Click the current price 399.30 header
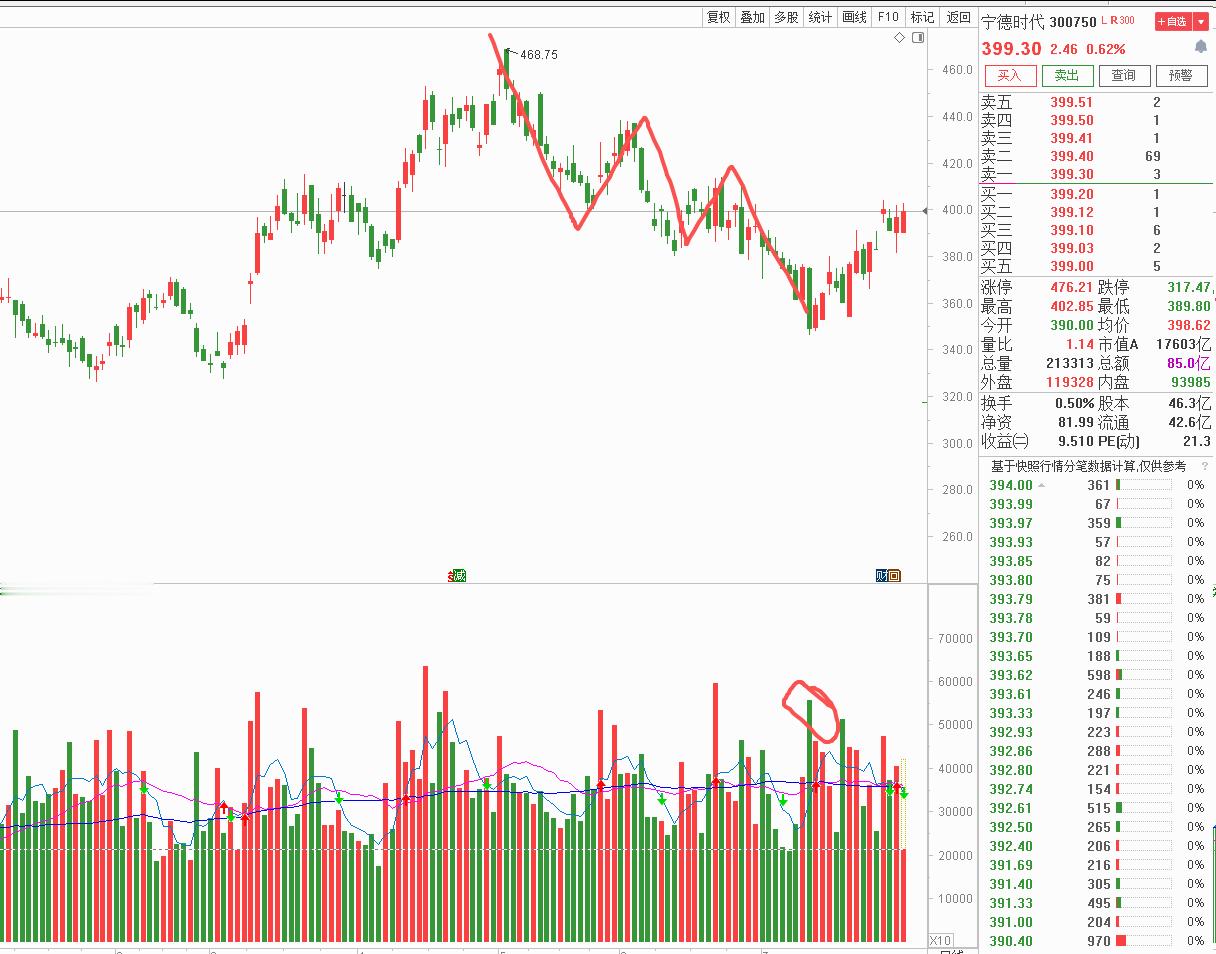Viewport: 1216px width, 954px height. 1011,49
